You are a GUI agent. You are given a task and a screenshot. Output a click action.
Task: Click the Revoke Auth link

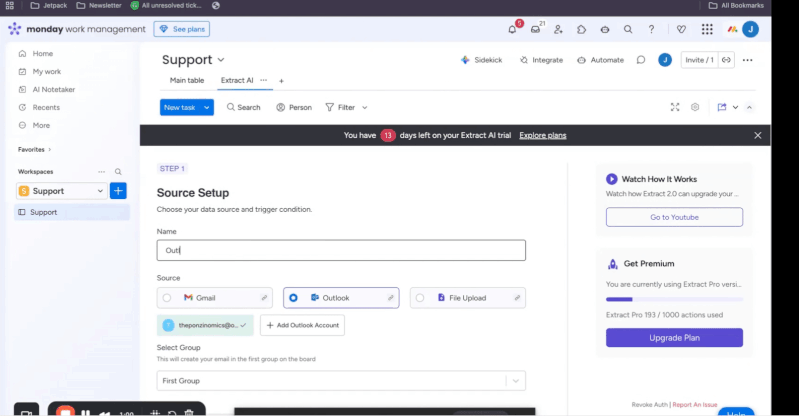(x=649, y=405)
